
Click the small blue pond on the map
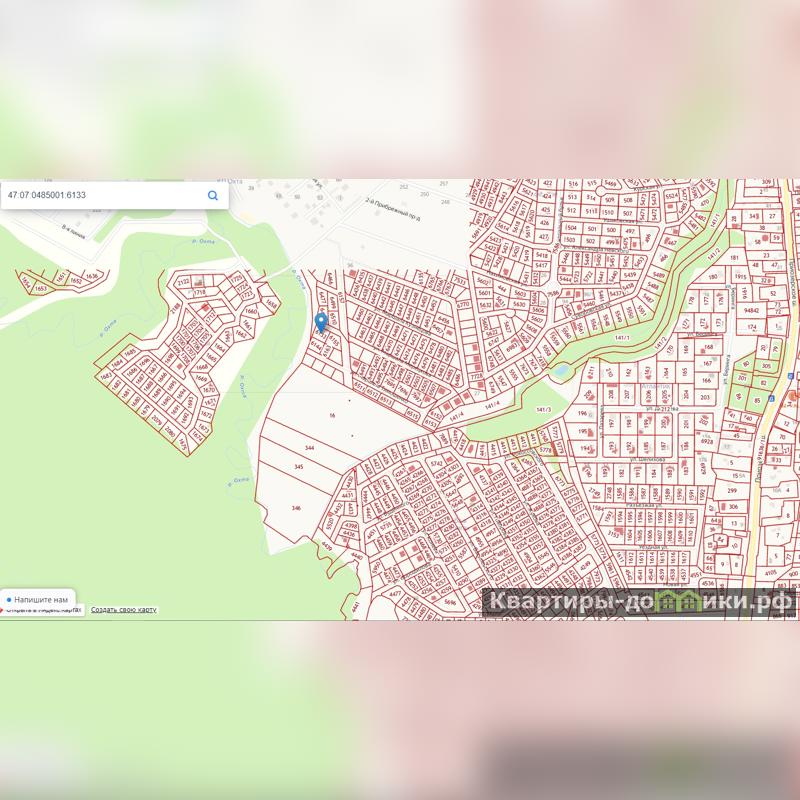pyautogui.click(x=560, y=369)
